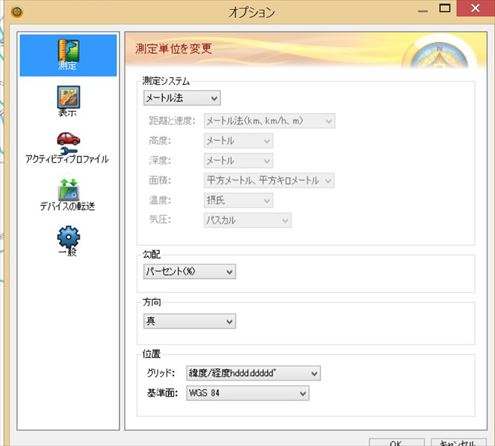
Task: Click the 気圧 パスカル dropdown
Action: tap(248, 220)
